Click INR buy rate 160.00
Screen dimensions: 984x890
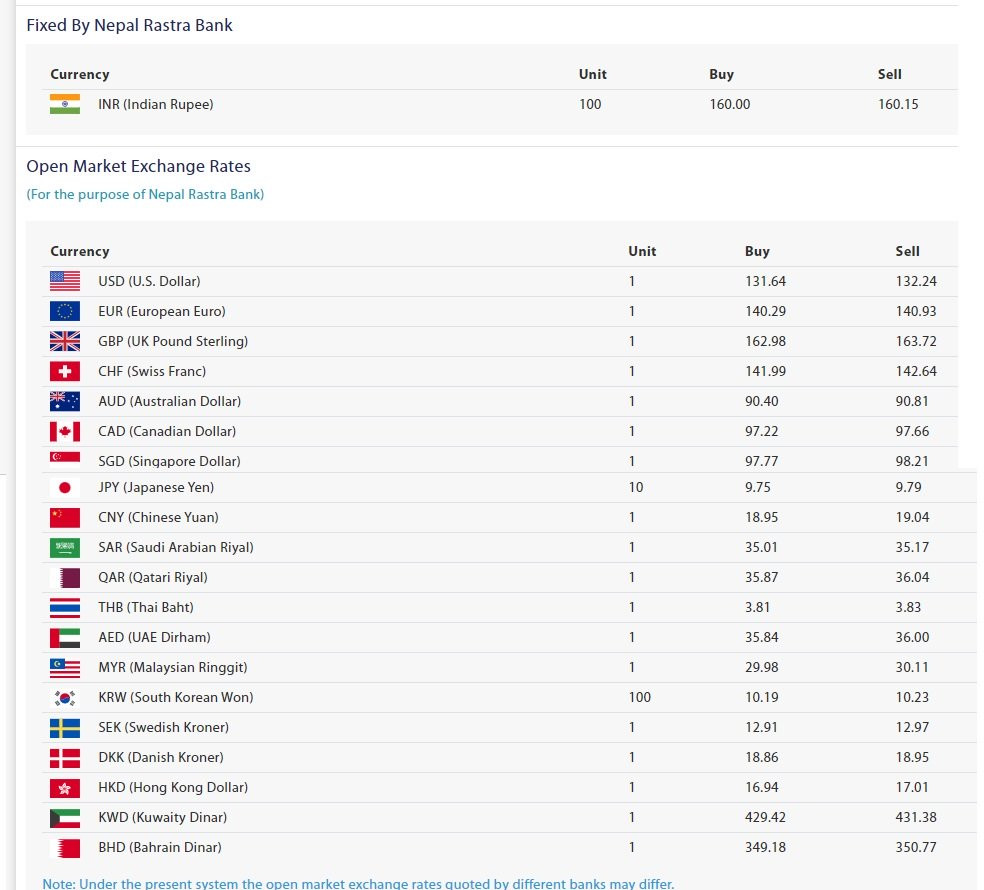pos(730,104)
